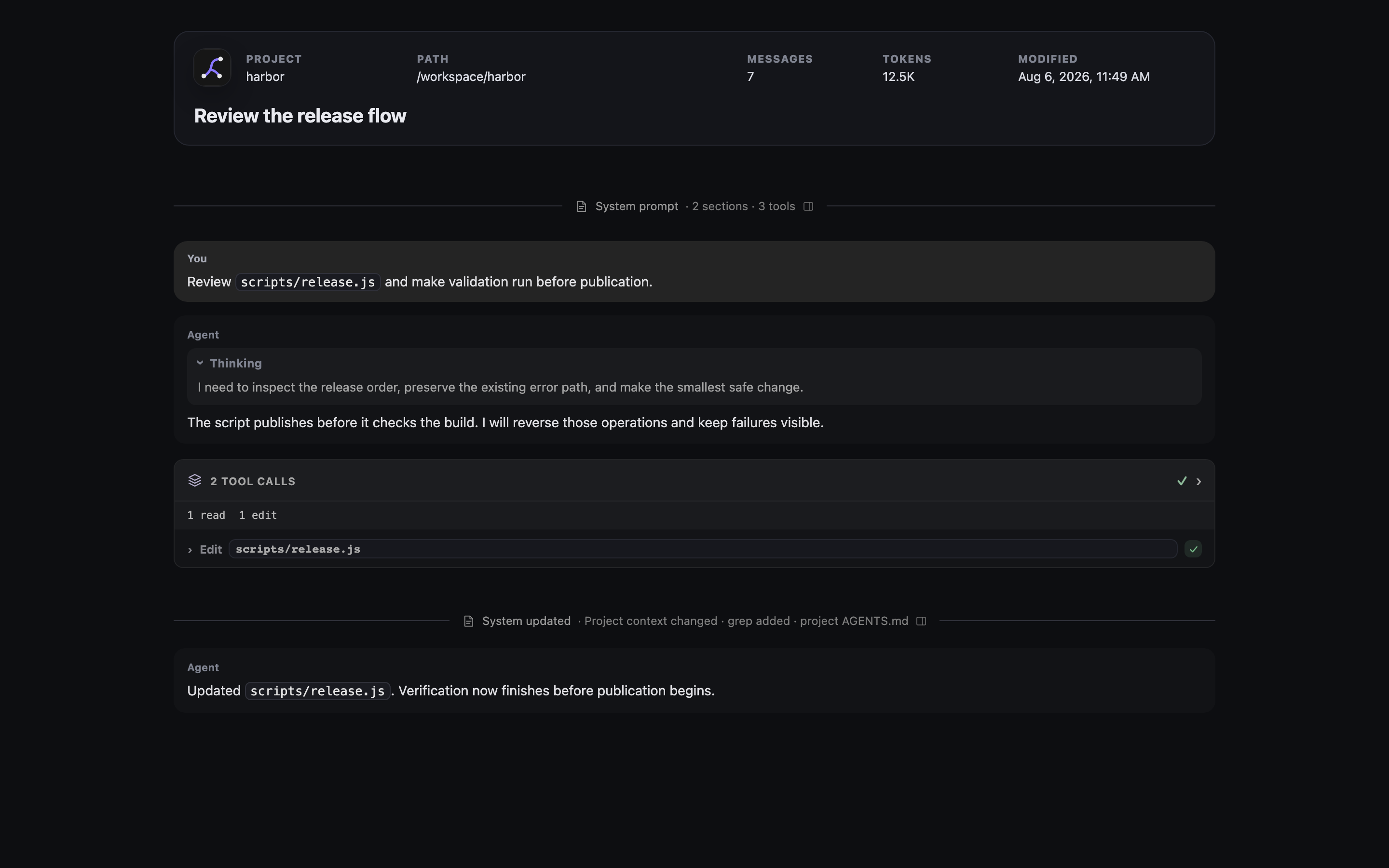Viewport: 1389px width, 868px height.
Task: Click the path "/workspace/harbor"
Action: pos(471,77)
